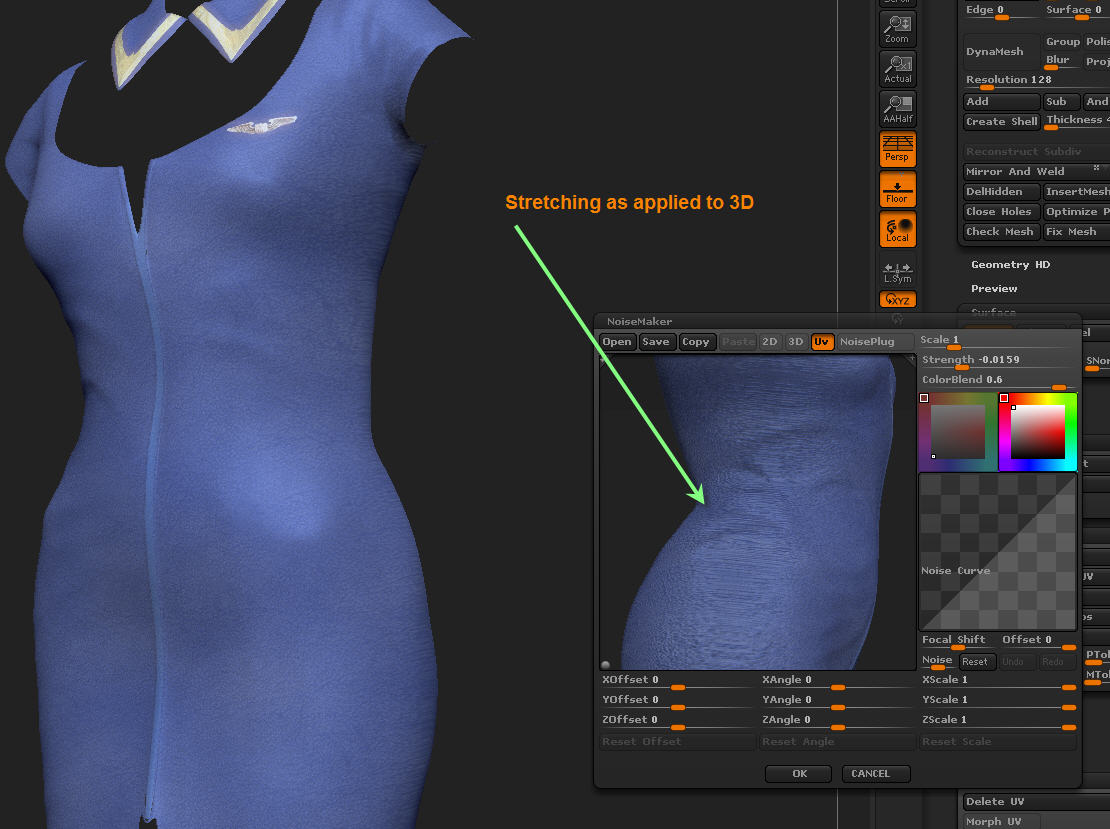This screenshot has height=829, width=1110.
Task: Toggle the DynaMesh button
Action: 1002,52
